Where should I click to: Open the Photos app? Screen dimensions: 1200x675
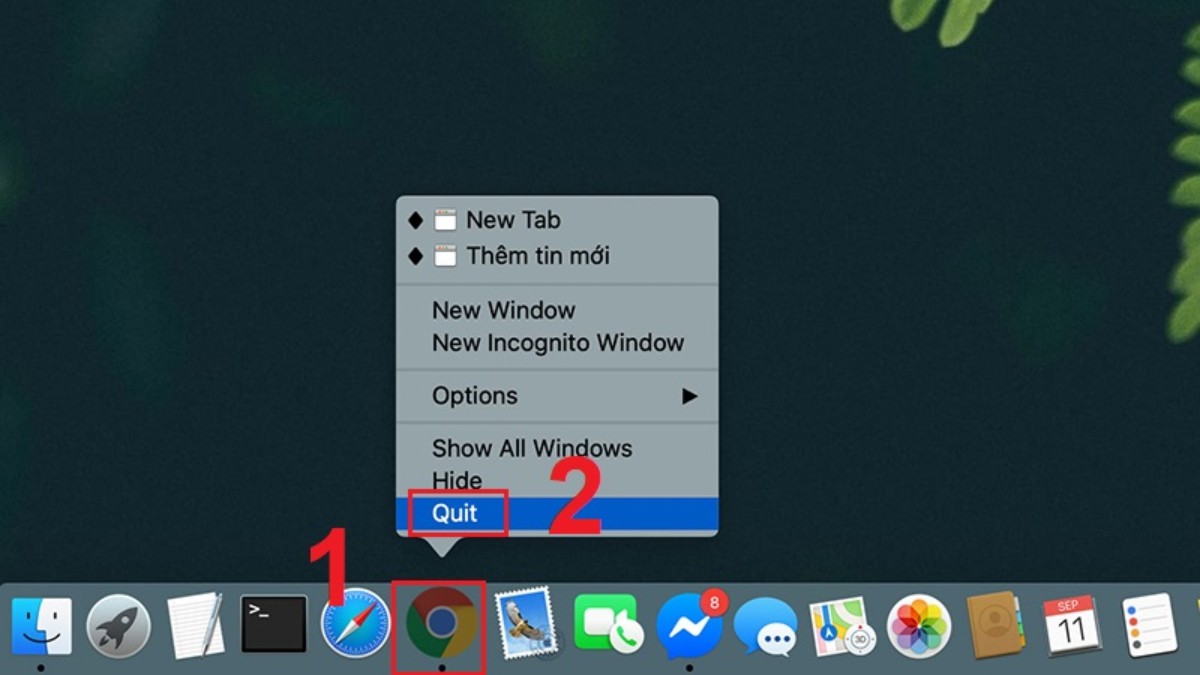pos(917,626)
